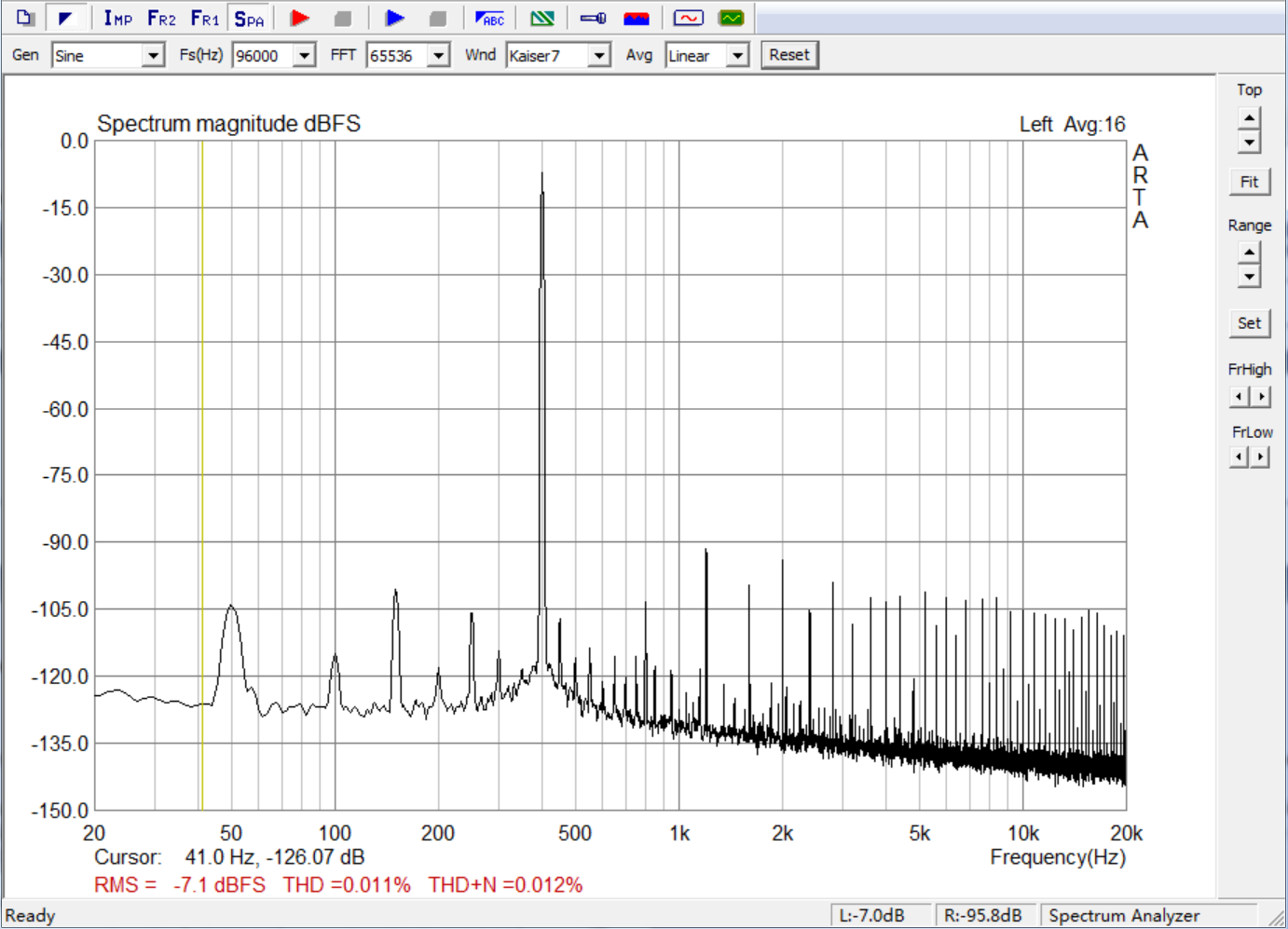The width and height of the screenshot is (1288, 929).
Task: Click the blue microphone probe icon
Action: pyautogui.click(x=593, y=18)
